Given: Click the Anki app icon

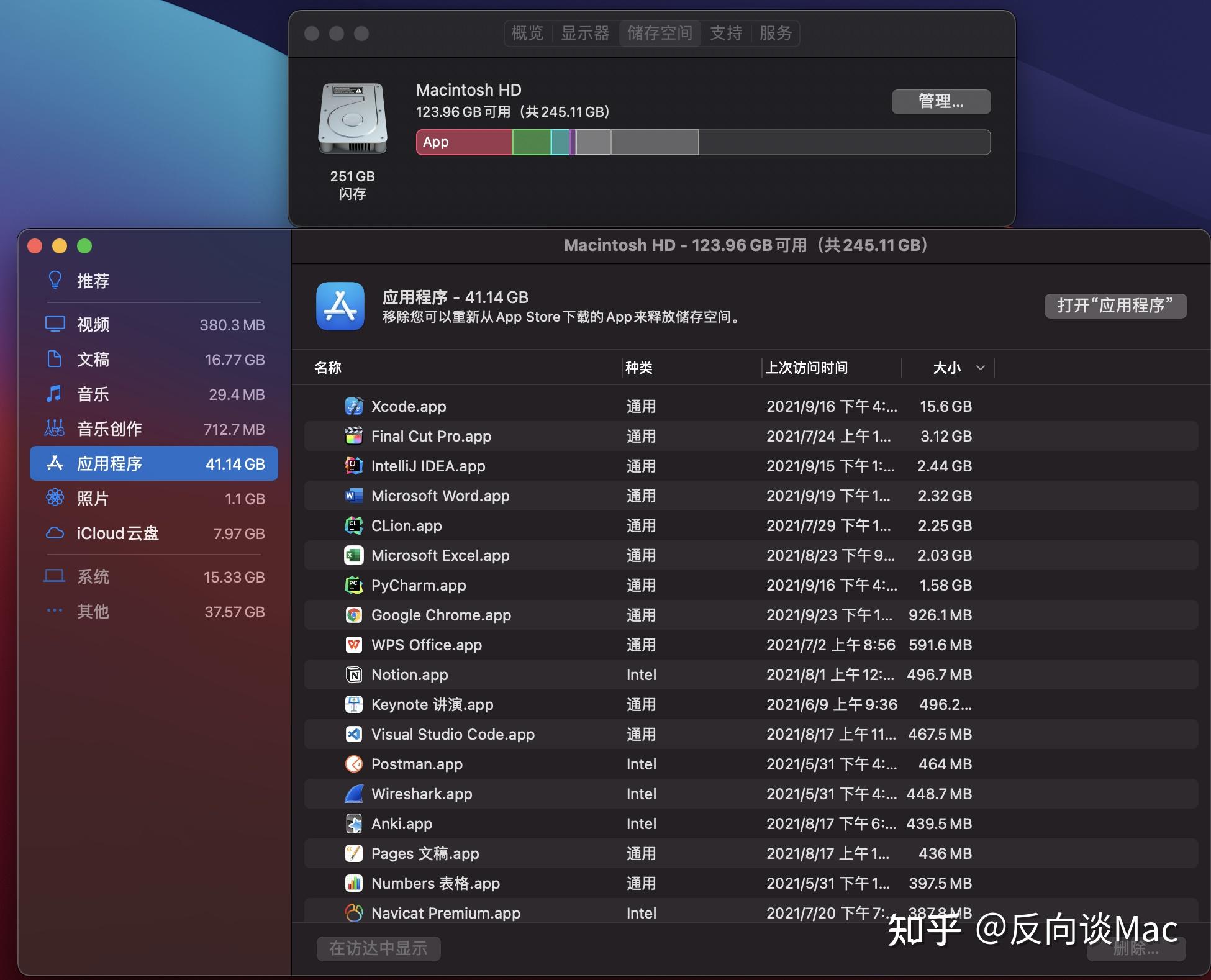Looking at the screenshot, I should [x=353, y=823].
